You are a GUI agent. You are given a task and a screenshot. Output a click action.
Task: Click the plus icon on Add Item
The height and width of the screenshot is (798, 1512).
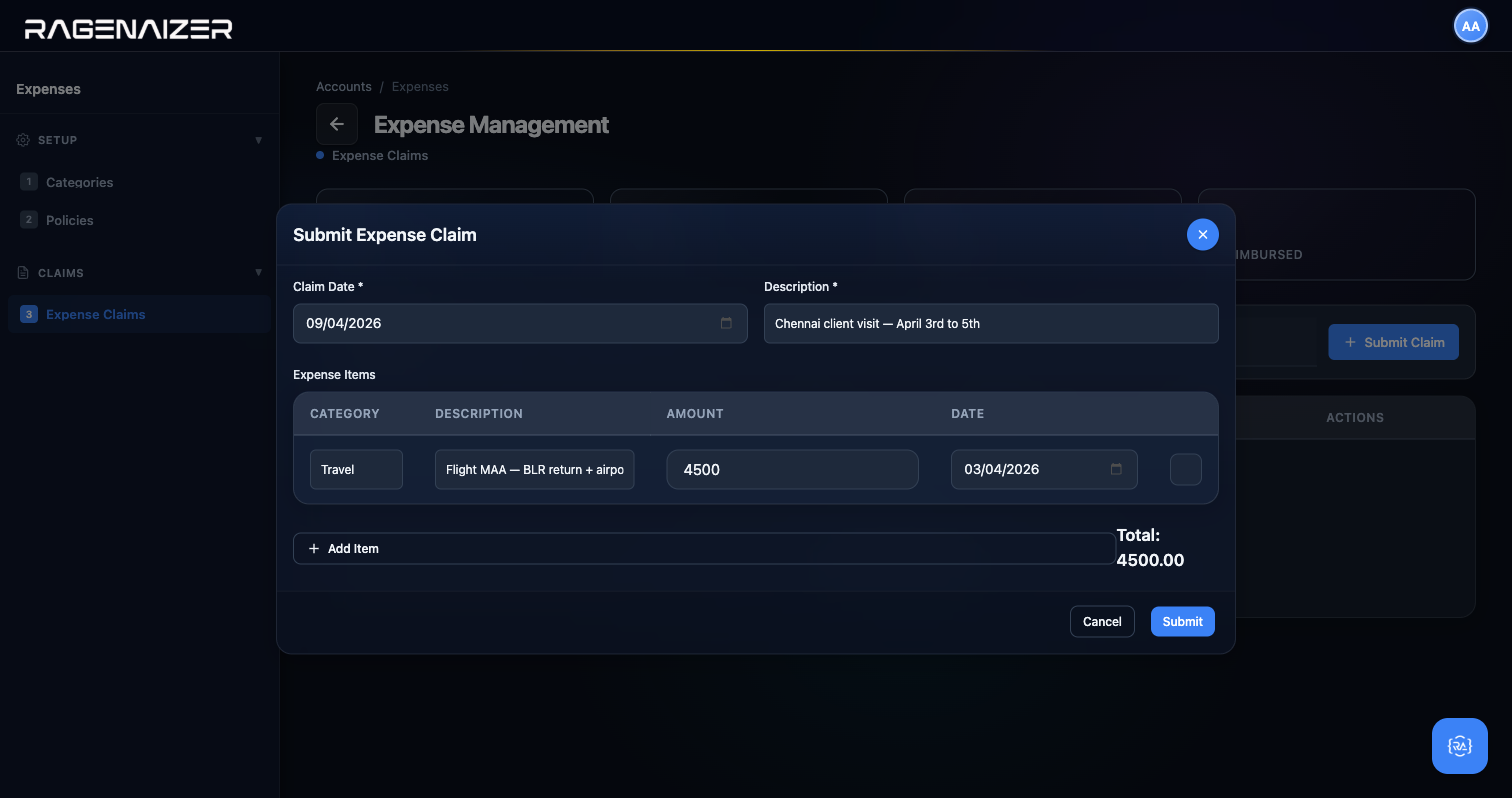pos(314,549)
